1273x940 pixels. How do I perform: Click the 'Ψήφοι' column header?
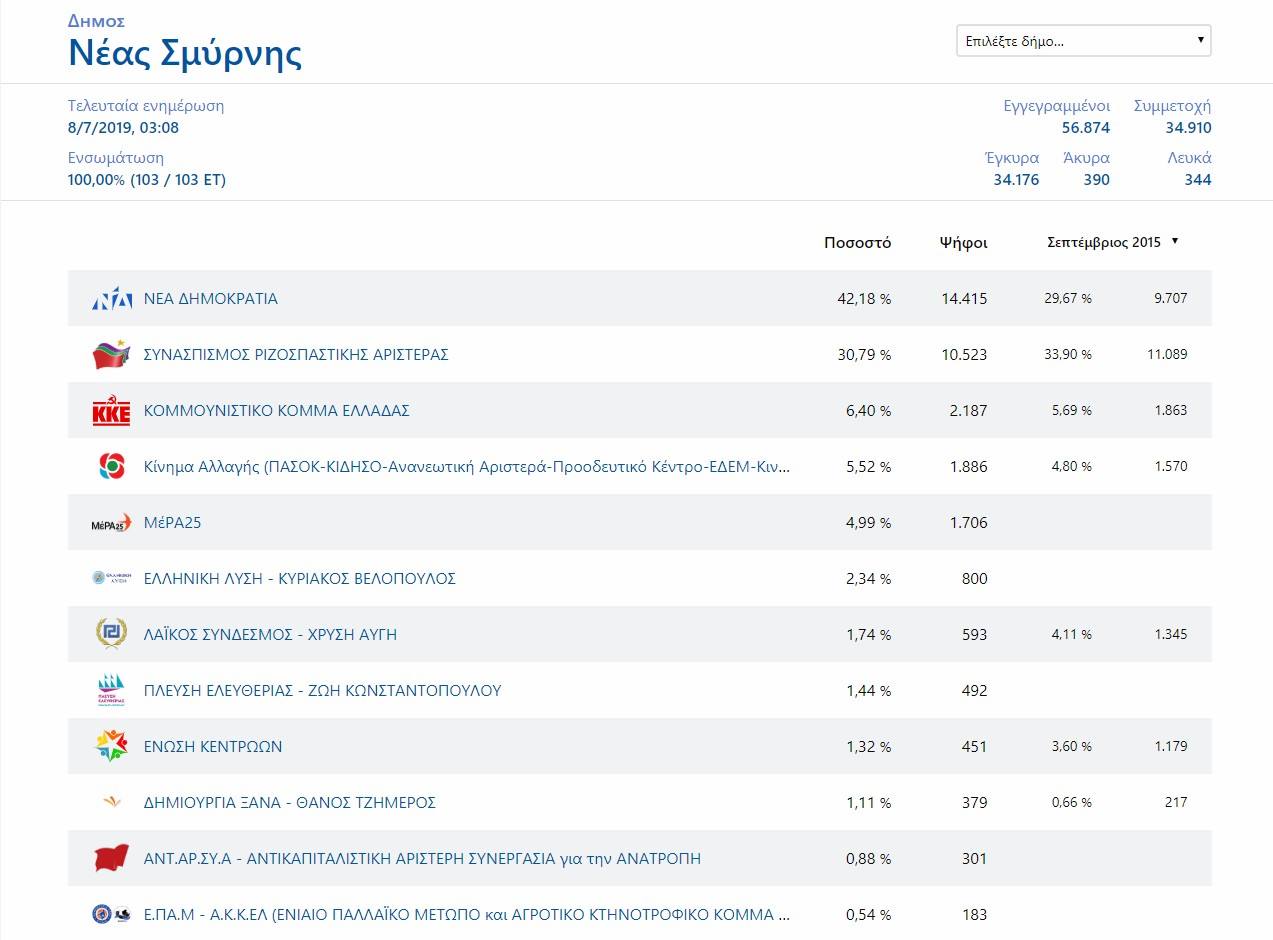coord(963,243)
